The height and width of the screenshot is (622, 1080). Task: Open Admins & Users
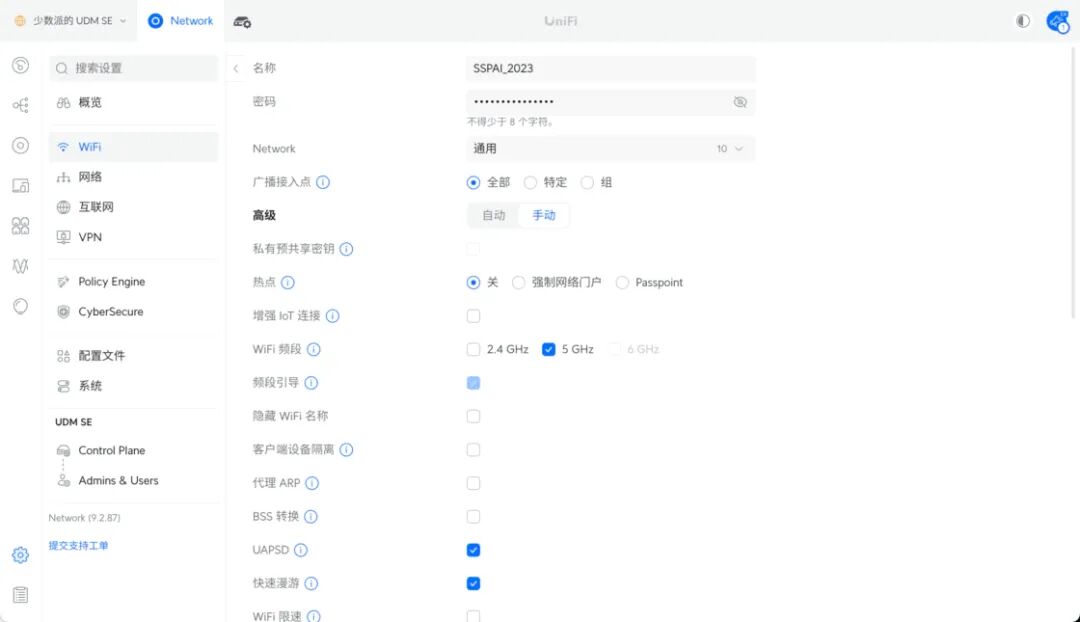coord(134,481)
